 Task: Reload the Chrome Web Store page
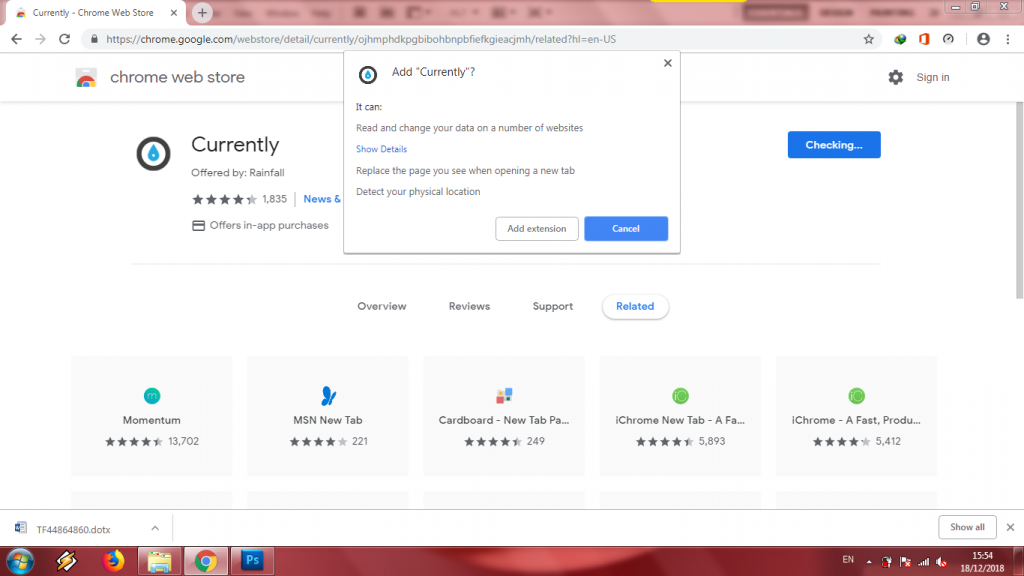coord(65,39)
